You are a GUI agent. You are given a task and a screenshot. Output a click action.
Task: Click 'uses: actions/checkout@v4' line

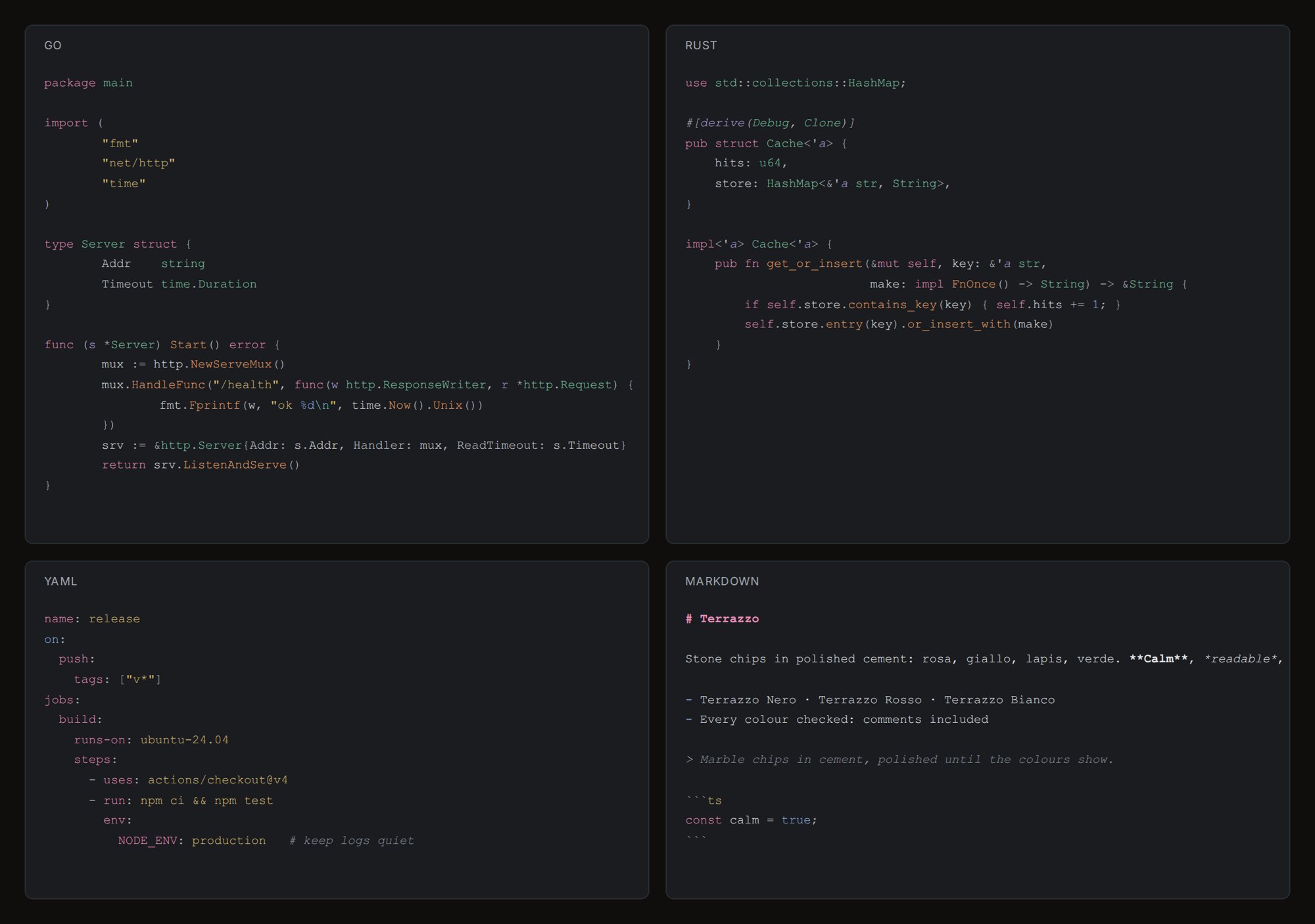(188, 779)
